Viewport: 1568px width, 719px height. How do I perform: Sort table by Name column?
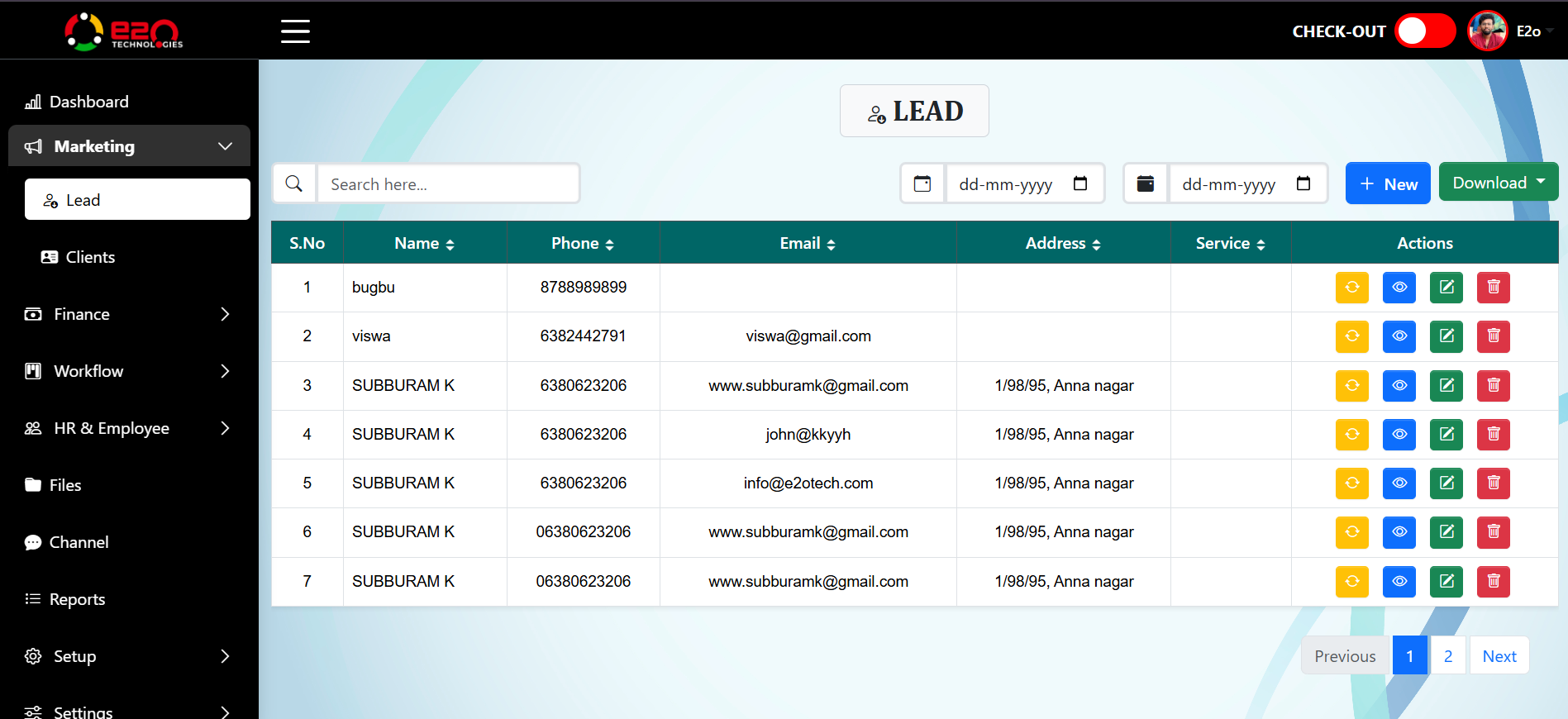[x=424, y=244]
